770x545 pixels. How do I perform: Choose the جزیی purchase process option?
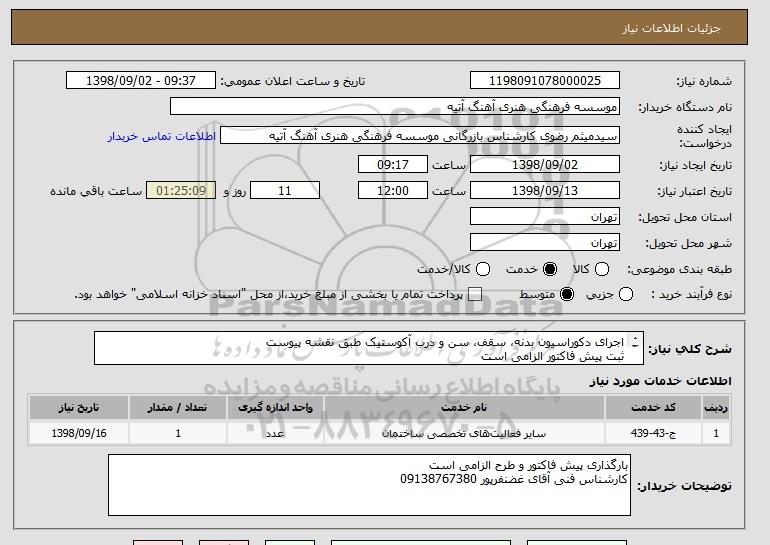point(626,294)
